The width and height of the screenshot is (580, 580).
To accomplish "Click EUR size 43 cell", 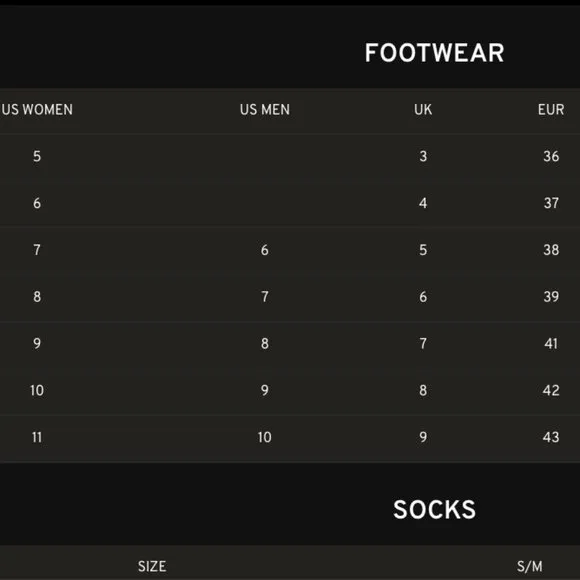I will (x=551, y=437).
